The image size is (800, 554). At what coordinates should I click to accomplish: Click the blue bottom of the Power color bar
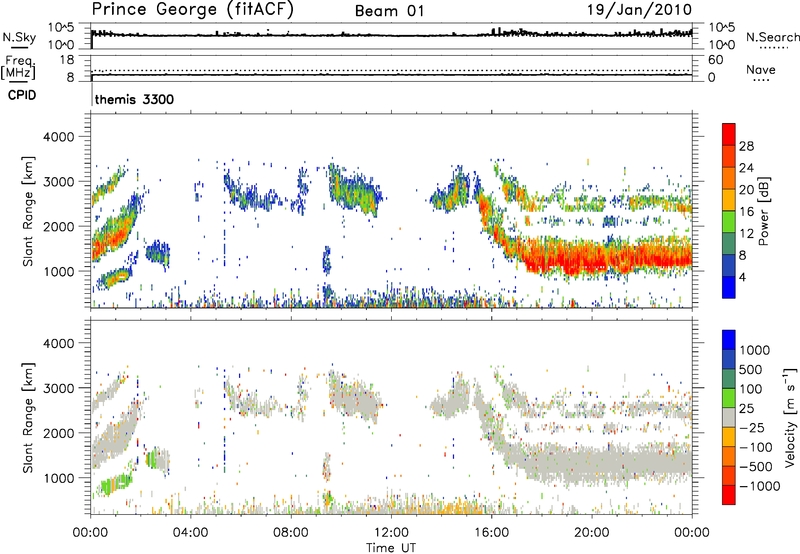tap(729, 287)
